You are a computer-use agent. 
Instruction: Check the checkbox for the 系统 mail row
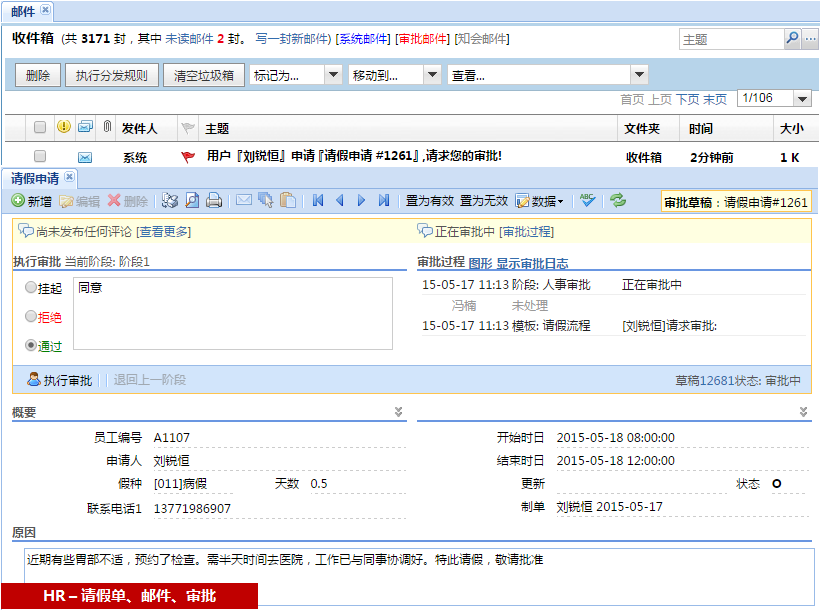pos(40,156)
